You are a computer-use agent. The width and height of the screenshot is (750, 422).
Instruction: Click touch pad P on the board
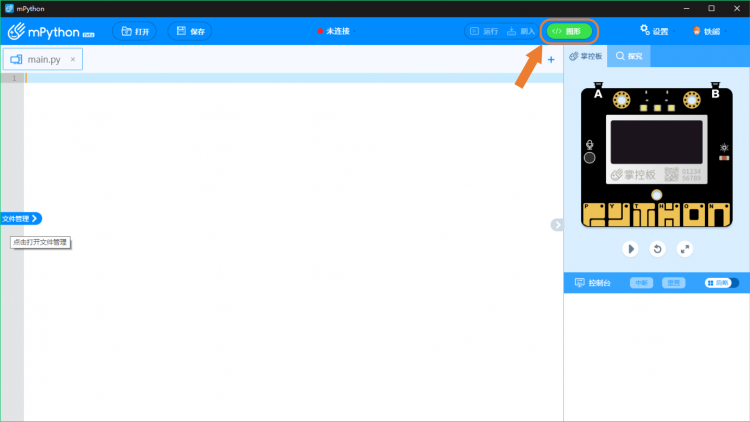click(595, 215)
